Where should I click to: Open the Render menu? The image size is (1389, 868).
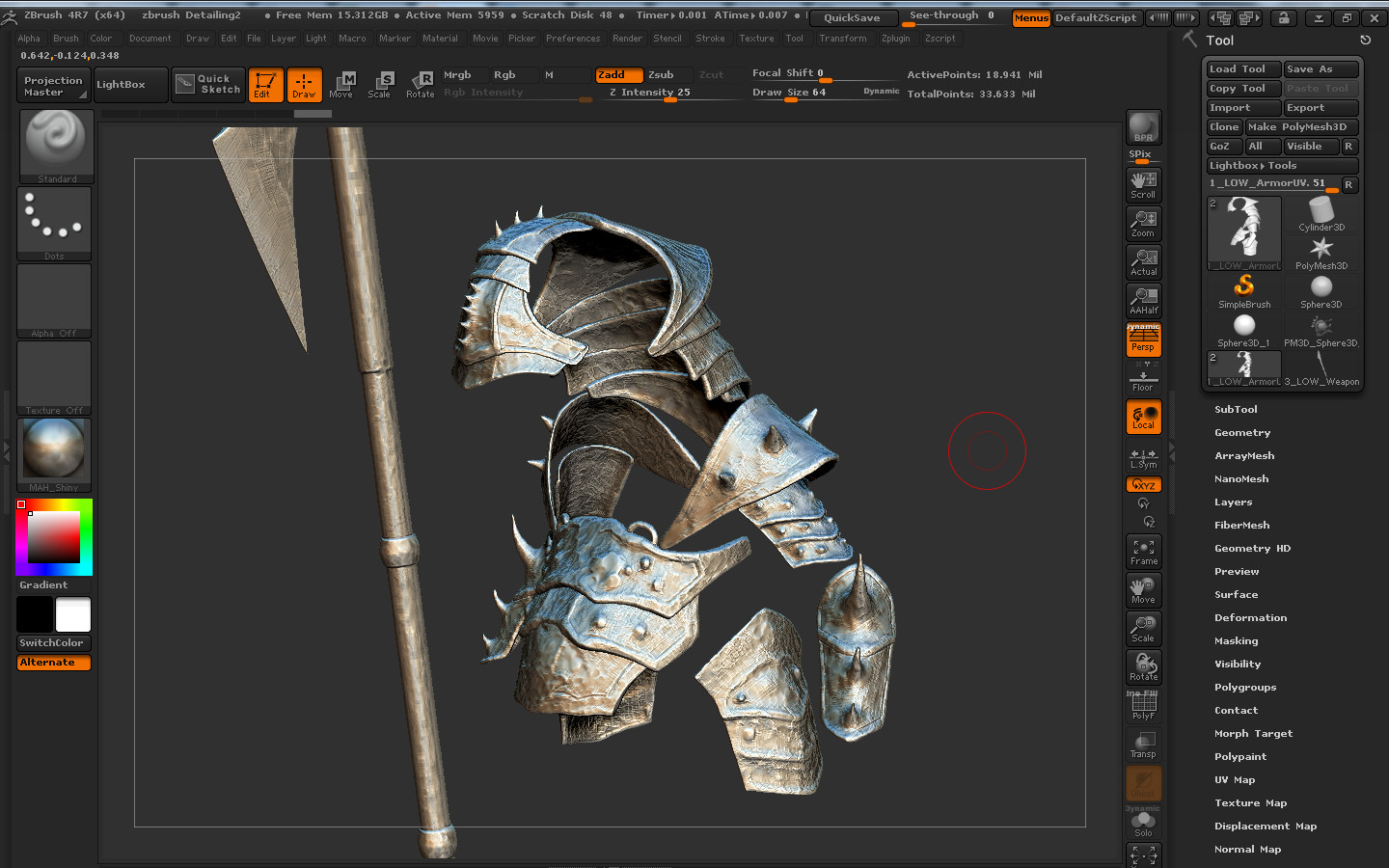click(x=627, y=39)
